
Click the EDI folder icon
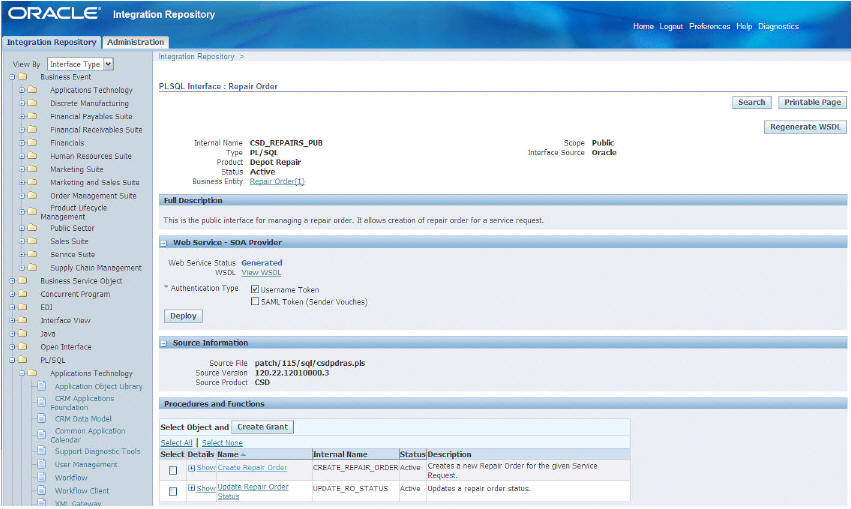coord(23,307)
